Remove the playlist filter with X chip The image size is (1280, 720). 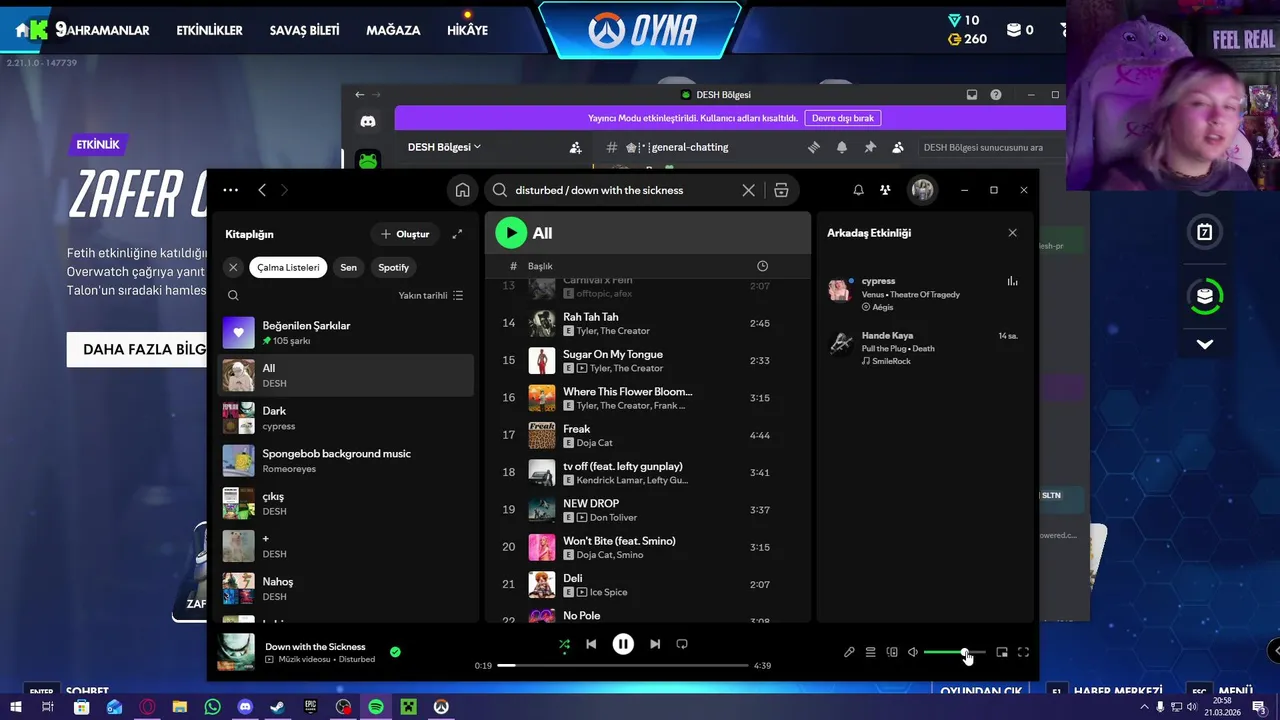click(233, 267)
